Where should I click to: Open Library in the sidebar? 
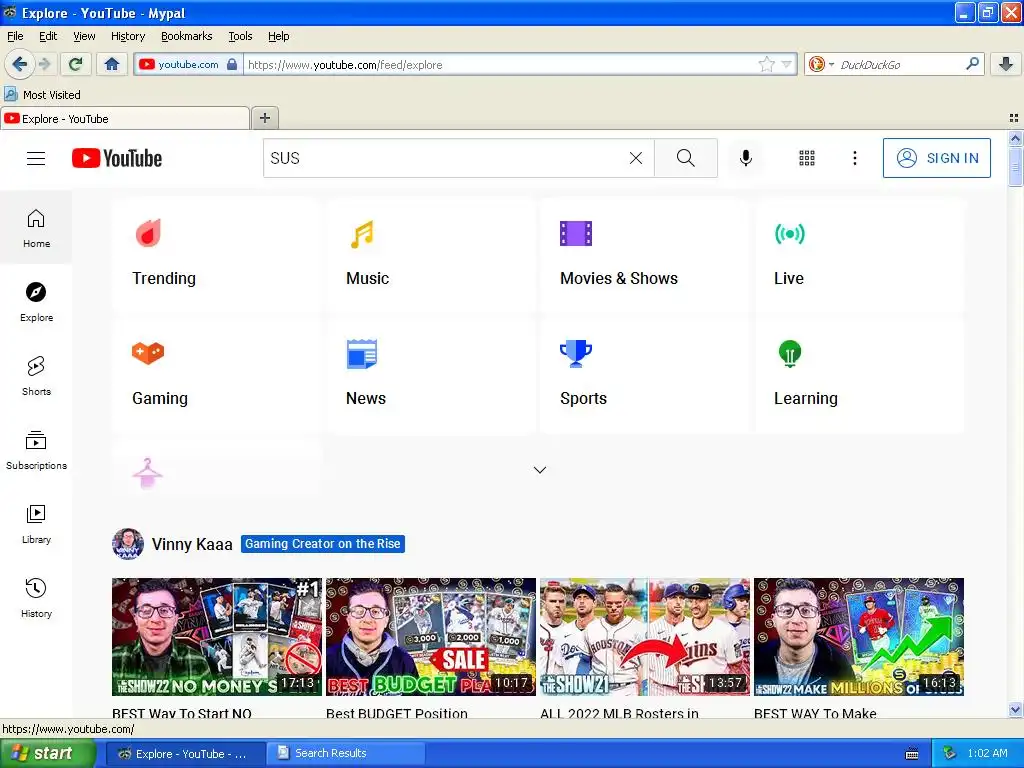[x=36, y=524]
